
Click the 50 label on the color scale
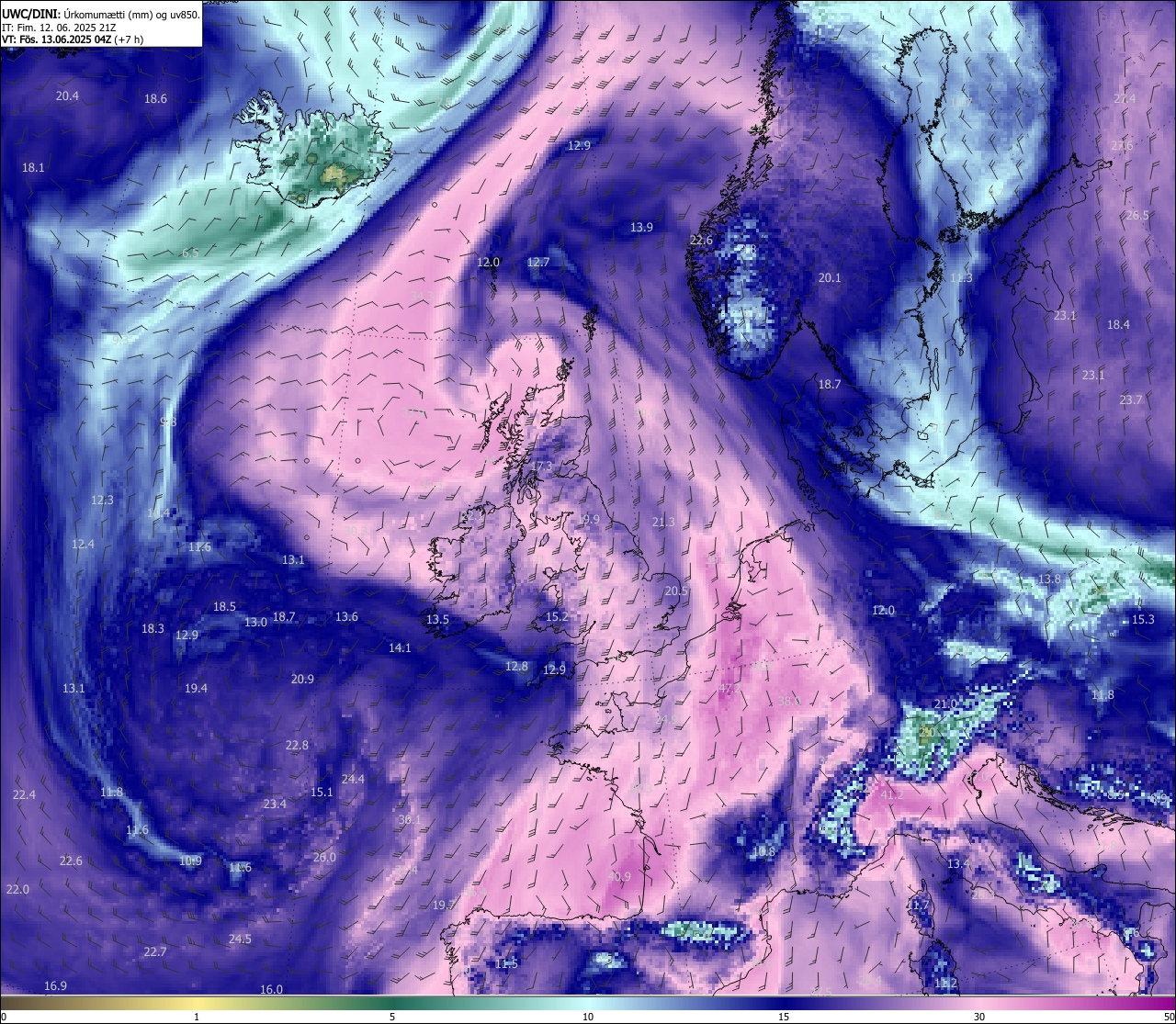[x=1169, y=1017]
